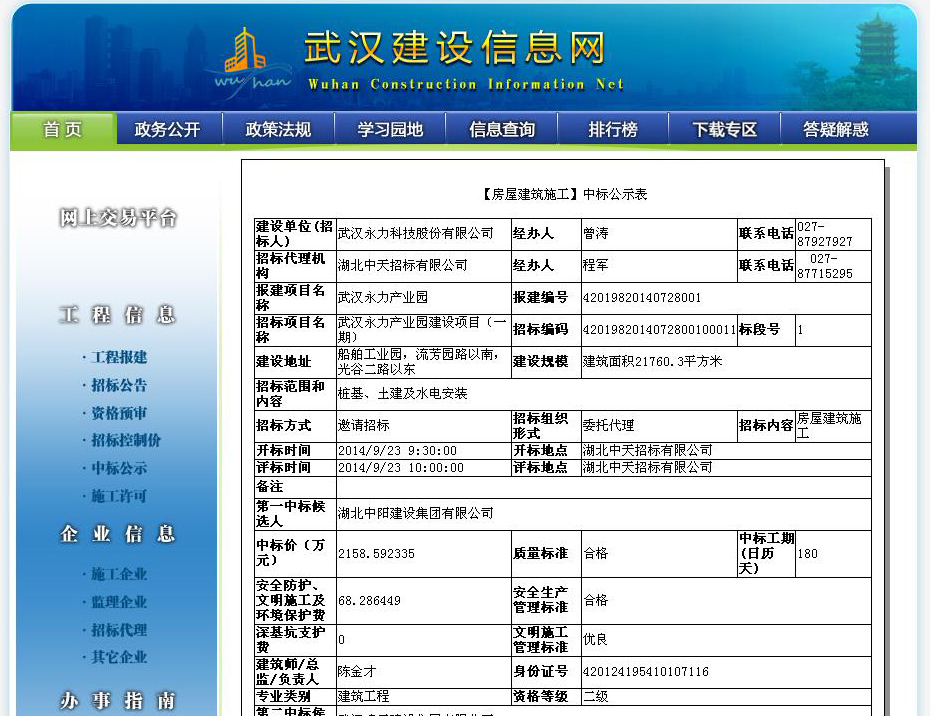The width and height of the screenshot is (938, 716).
Task: Open the 首页 home tab
Action: (63, 129)
